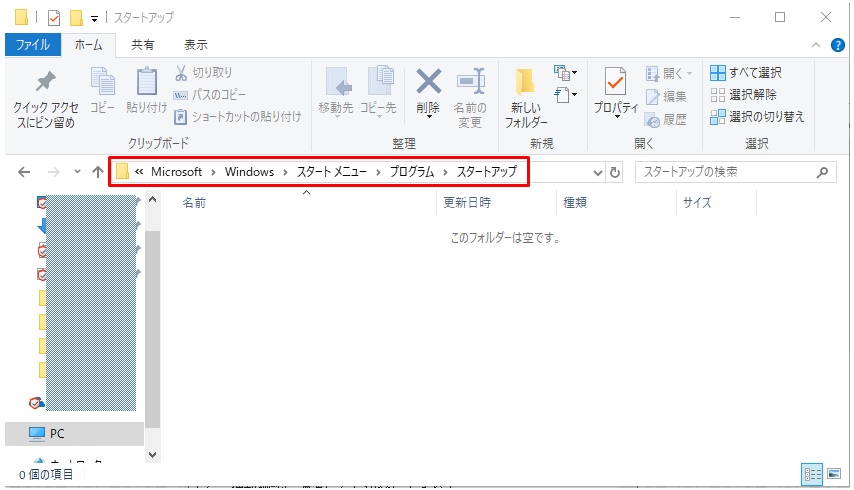Click the navigation pane scroll-up arrow

click(x=153, y=200)
